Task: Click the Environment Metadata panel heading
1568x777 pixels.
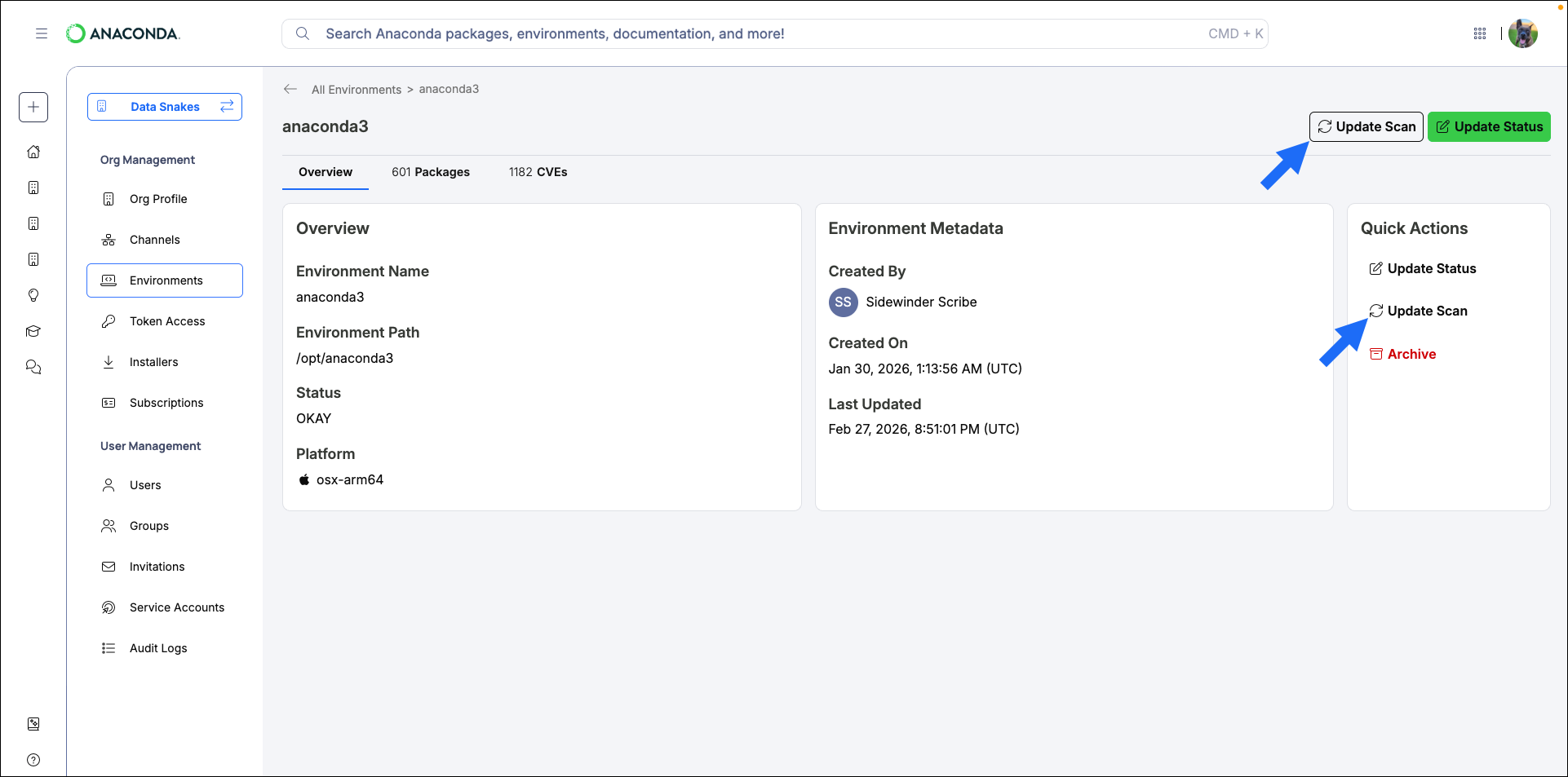Action: coord(915,228)
